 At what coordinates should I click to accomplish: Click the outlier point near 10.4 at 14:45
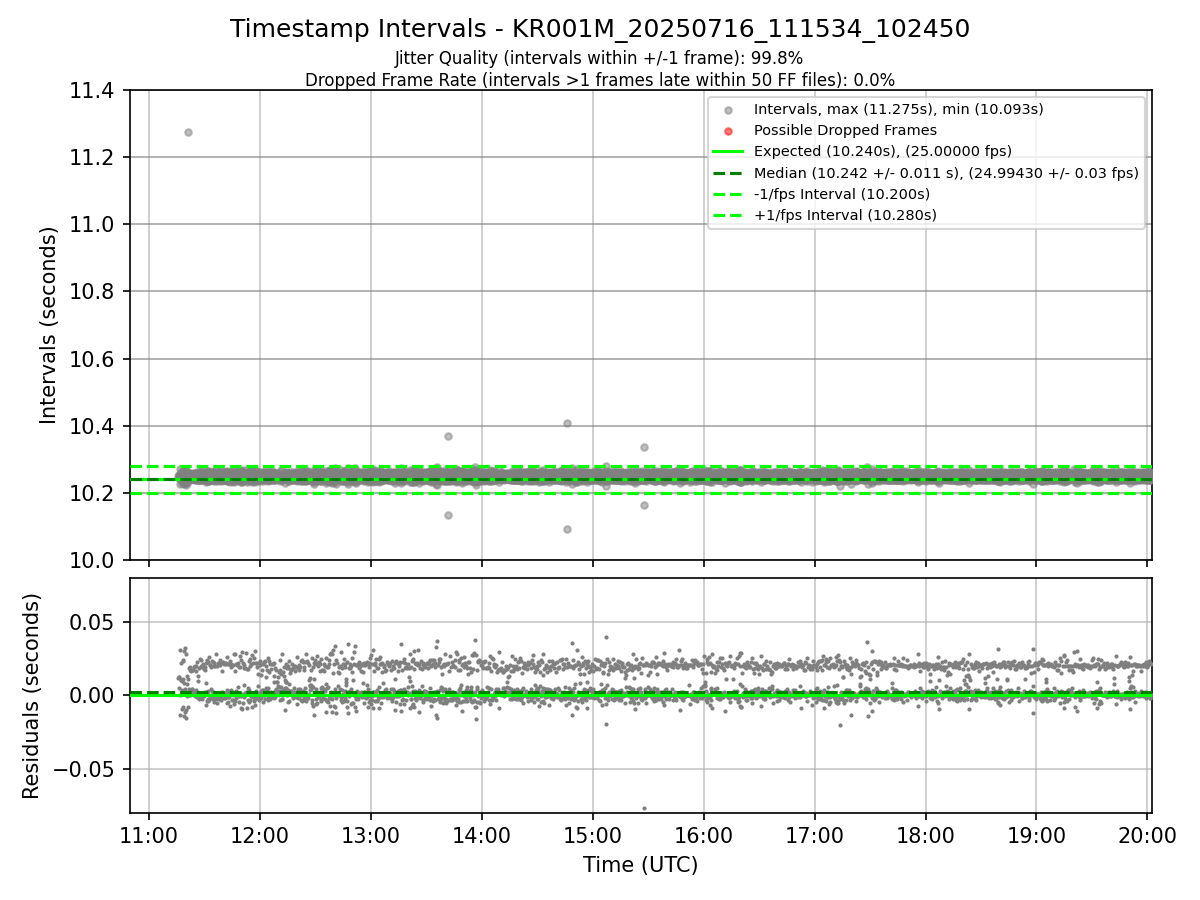567,423
